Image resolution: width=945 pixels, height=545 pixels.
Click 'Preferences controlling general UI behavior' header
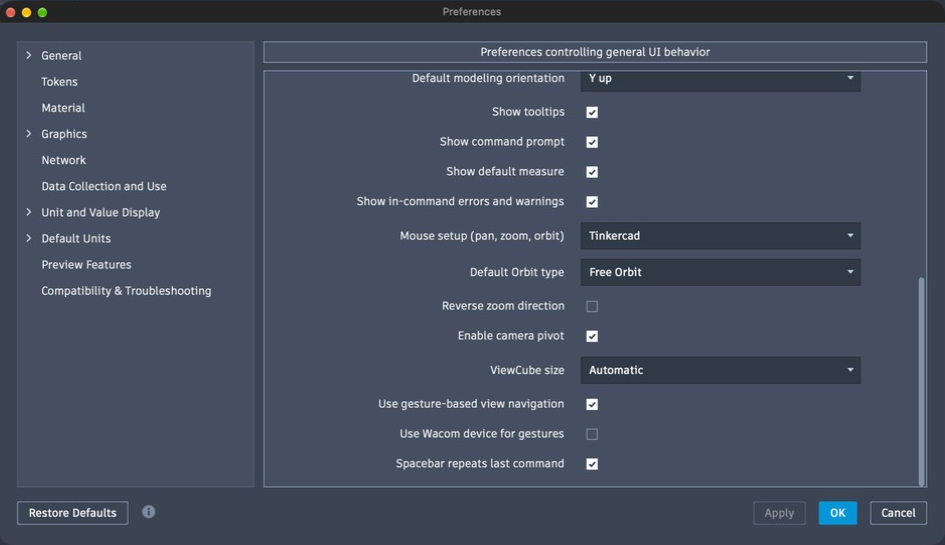[x=595, y=52]
